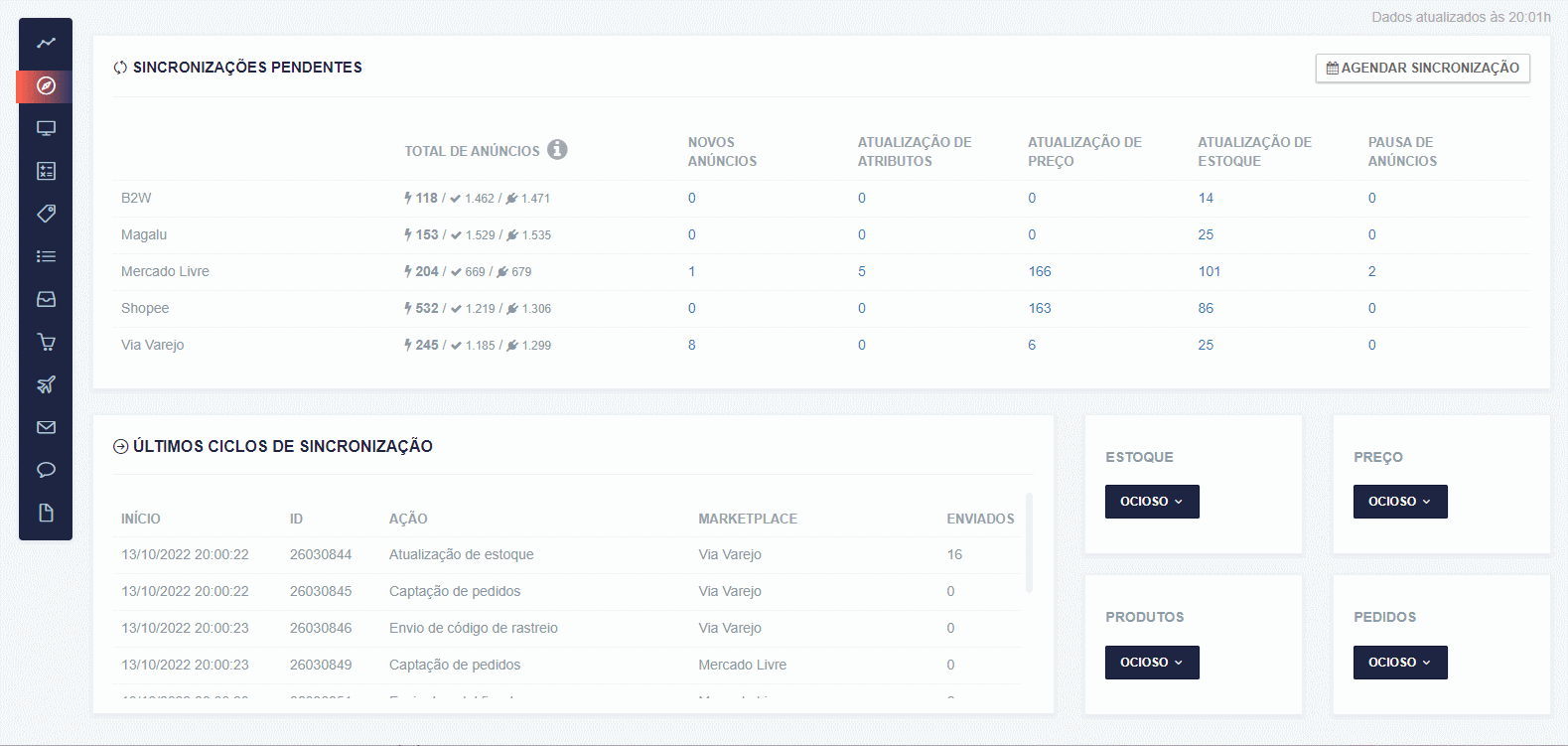Click Dados atualizados às 20:01h text
This screenshot has height=746, width=1568.
pos(1461,17)
